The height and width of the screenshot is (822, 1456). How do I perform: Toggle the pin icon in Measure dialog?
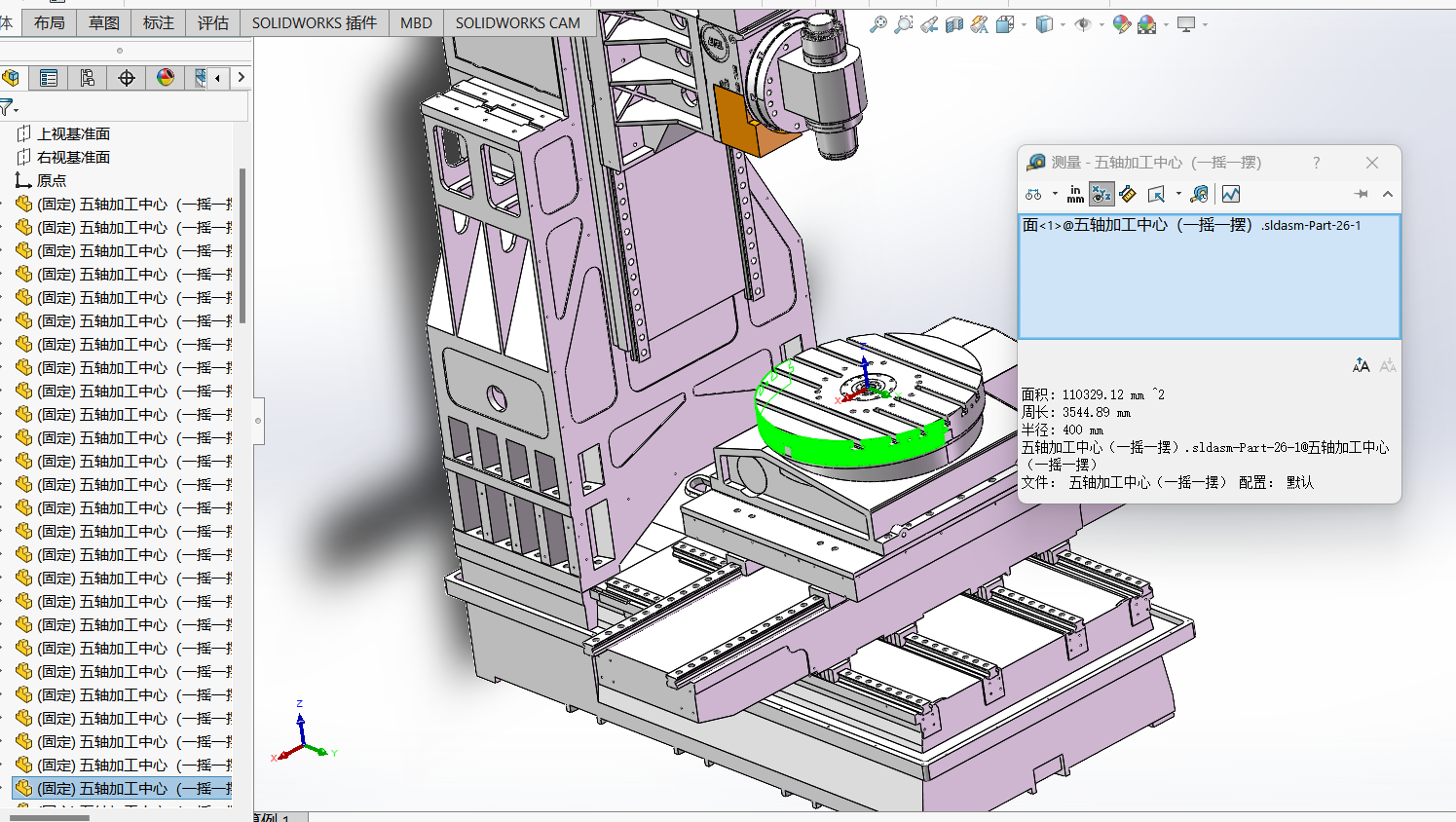coord(1361,195)
